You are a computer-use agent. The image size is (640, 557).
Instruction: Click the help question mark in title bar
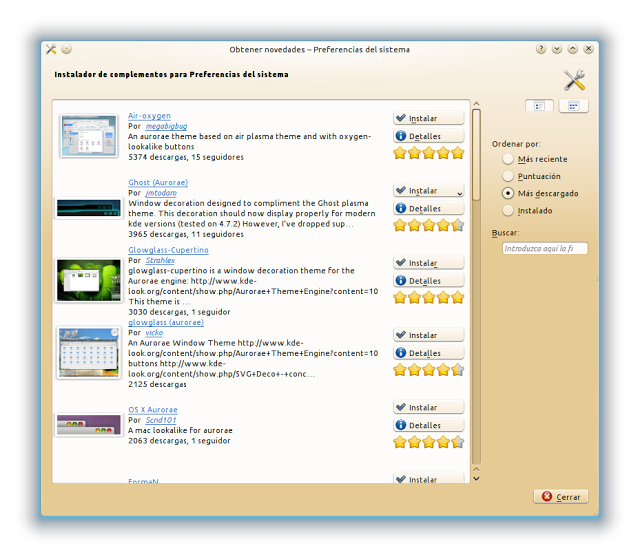click(540, 49)
